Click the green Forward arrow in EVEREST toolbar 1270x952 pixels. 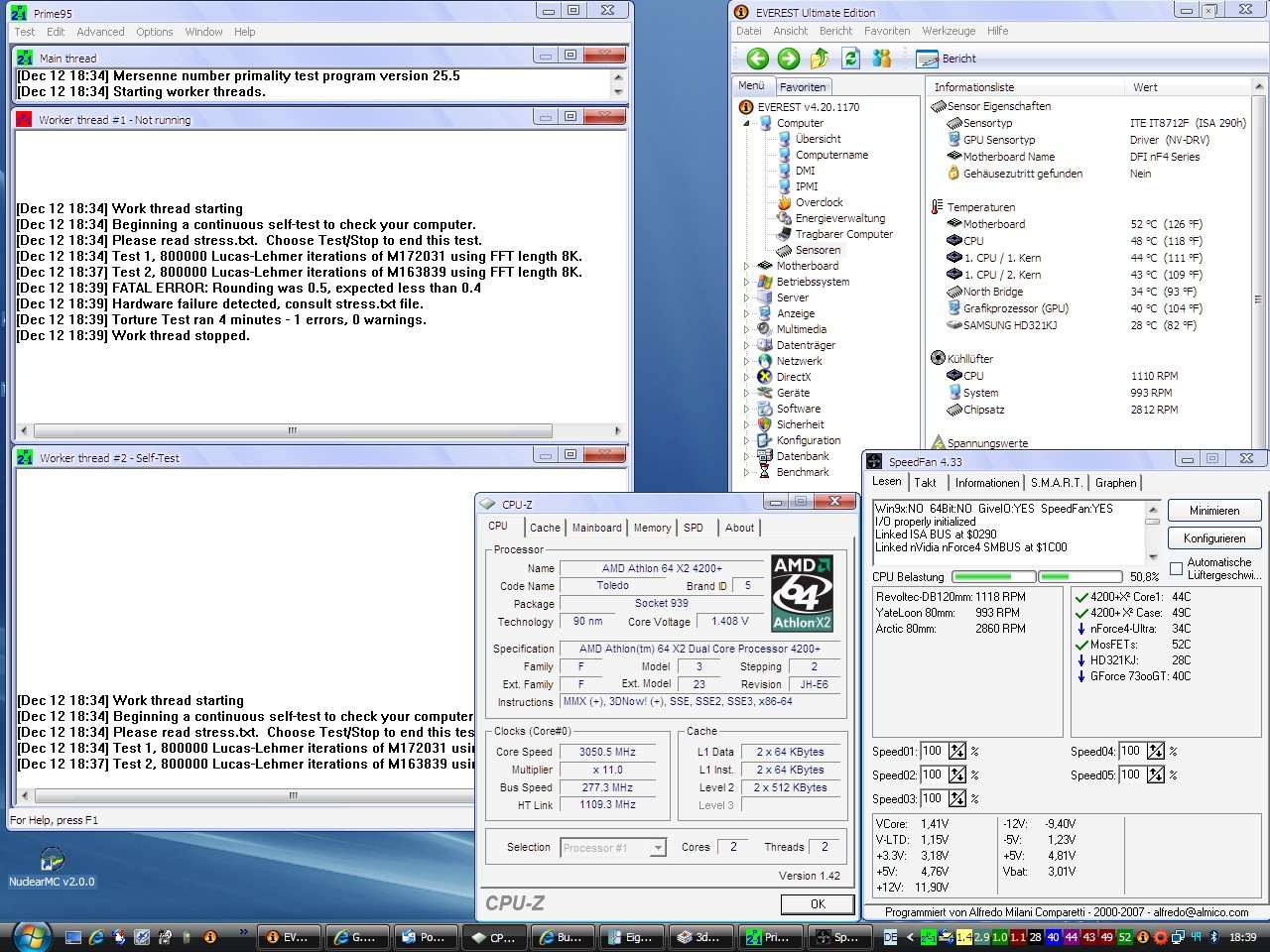point(789,59)
